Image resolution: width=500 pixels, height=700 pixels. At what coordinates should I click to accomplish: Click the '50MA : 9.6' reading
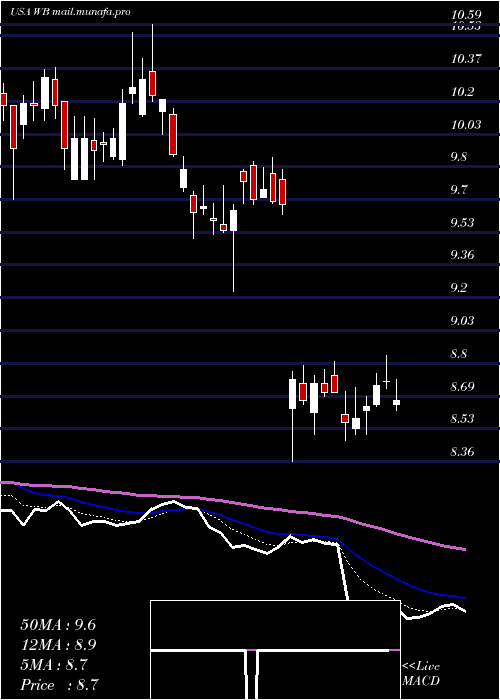click(58, 625)
